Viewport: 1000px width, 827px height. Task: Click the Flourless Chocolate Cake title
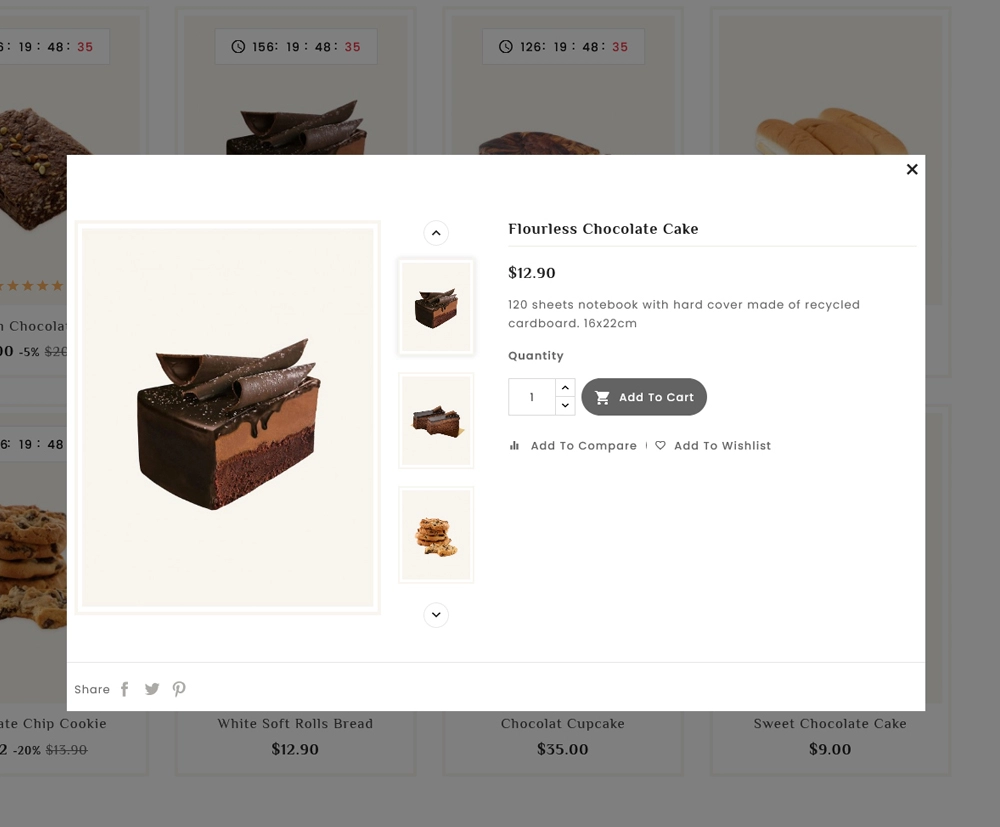coord(603,229)
